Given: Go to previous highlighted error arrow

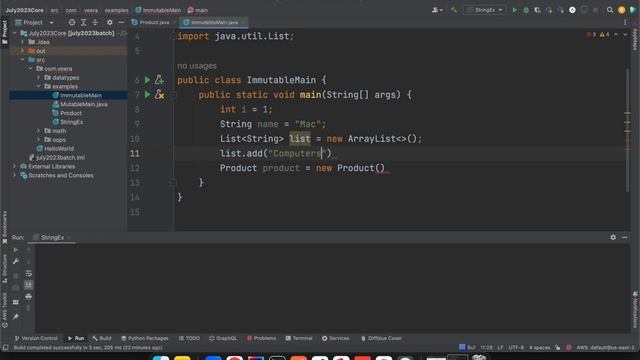Looking at the screenshot, I should 616,35.
